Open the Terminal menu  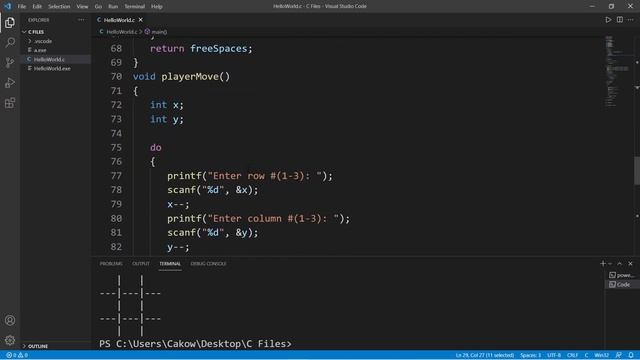pyautogui.click(x=135, y=6)
